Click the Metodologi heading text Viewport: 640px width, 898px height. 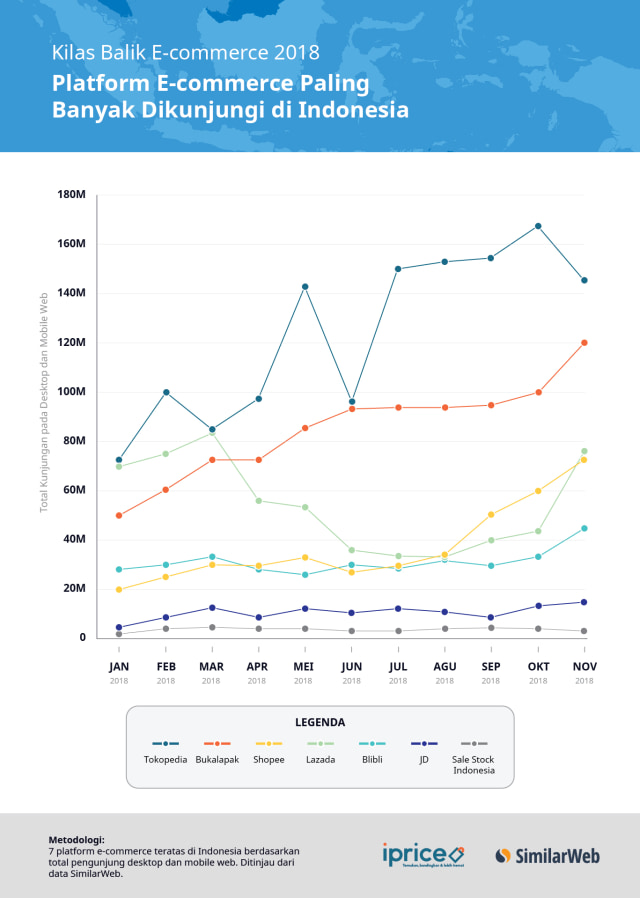pyautogui.click(x=76, y=840)
